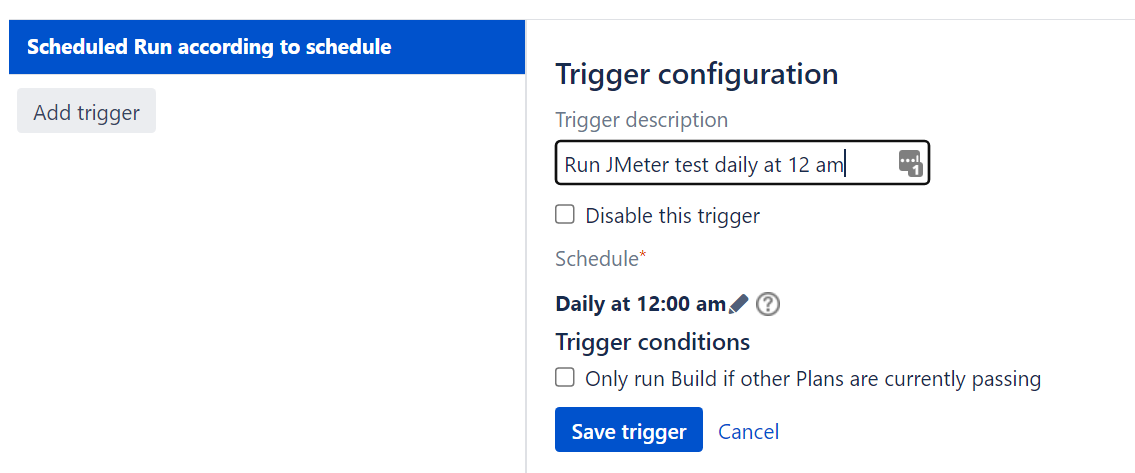Click the 'Daily at 12:00 am' schedule text
This screenshot has width=1135, height=473.
pyautogui.click(x=641, y=304)
